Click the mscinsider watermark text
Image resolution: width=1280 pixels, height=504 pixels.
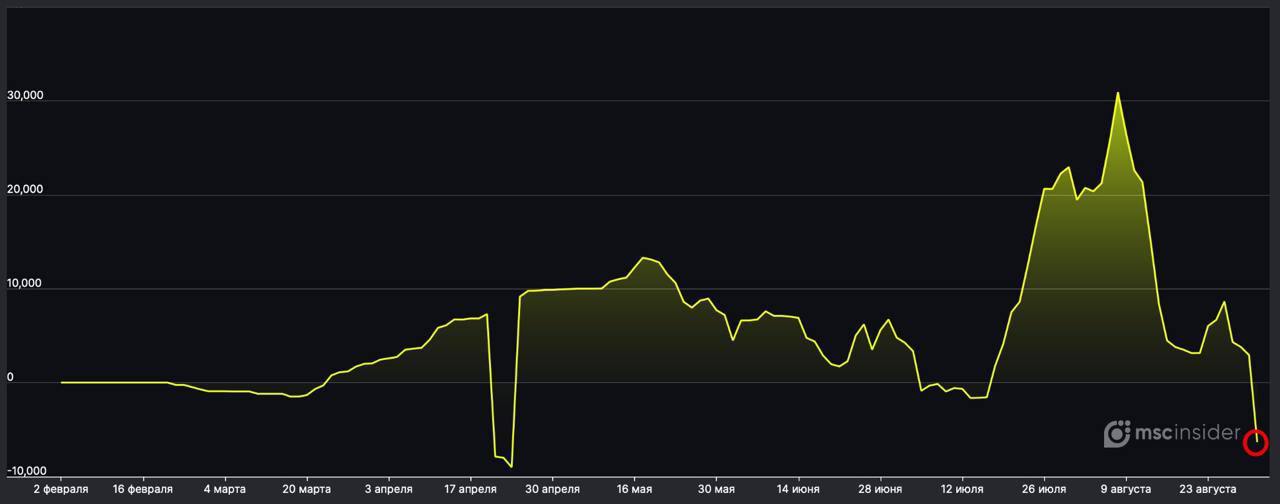(1186, 433)
